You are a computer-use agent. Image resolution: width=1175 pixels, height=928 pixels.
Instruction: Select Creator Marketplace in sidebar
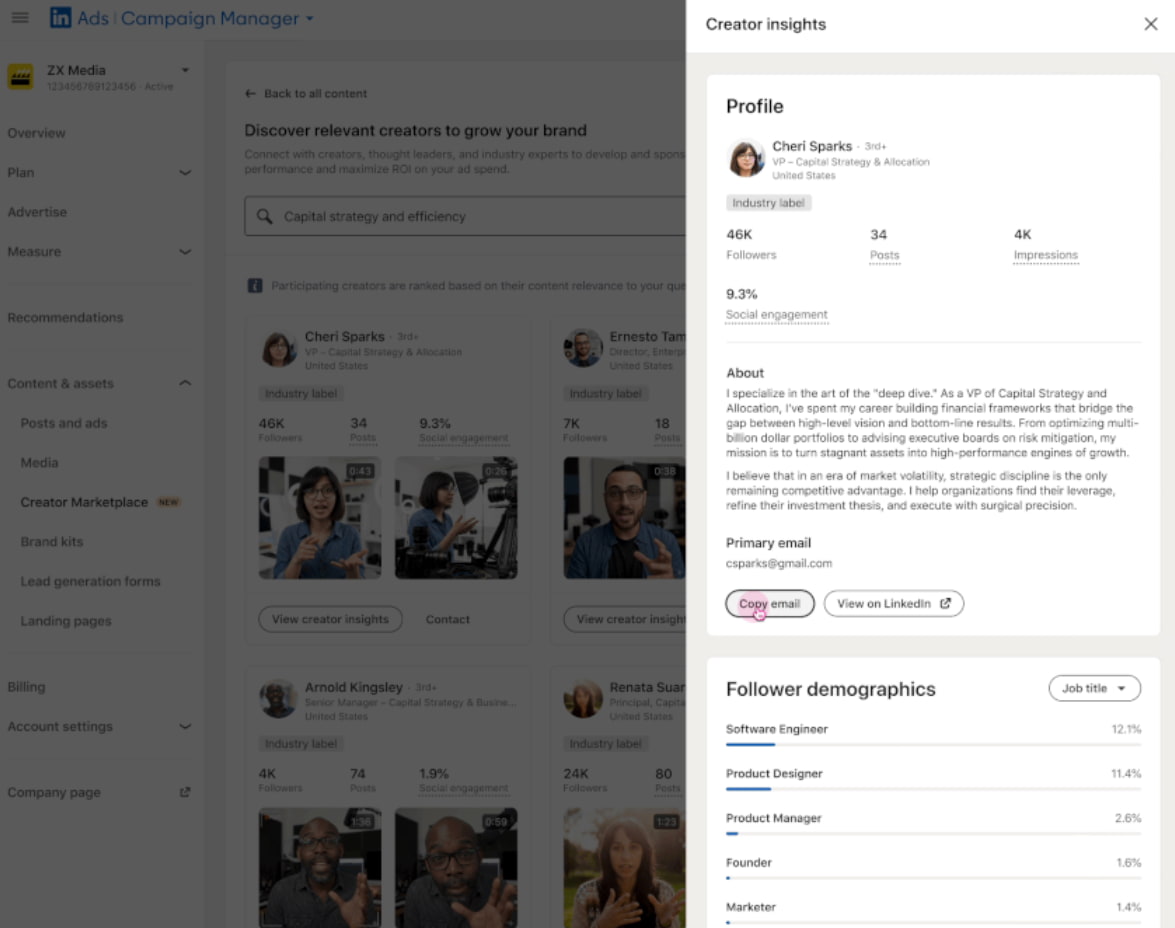point(84,502)
